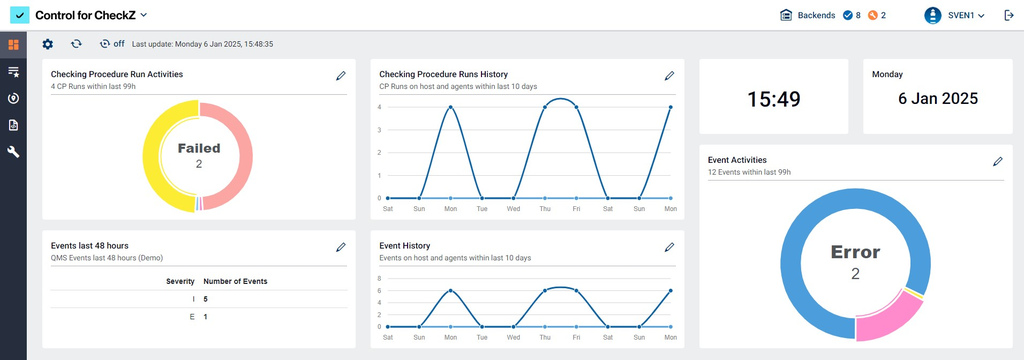The image size is (1024, 360).
Task: Click the Event Activities title
Action: [737, 159]
